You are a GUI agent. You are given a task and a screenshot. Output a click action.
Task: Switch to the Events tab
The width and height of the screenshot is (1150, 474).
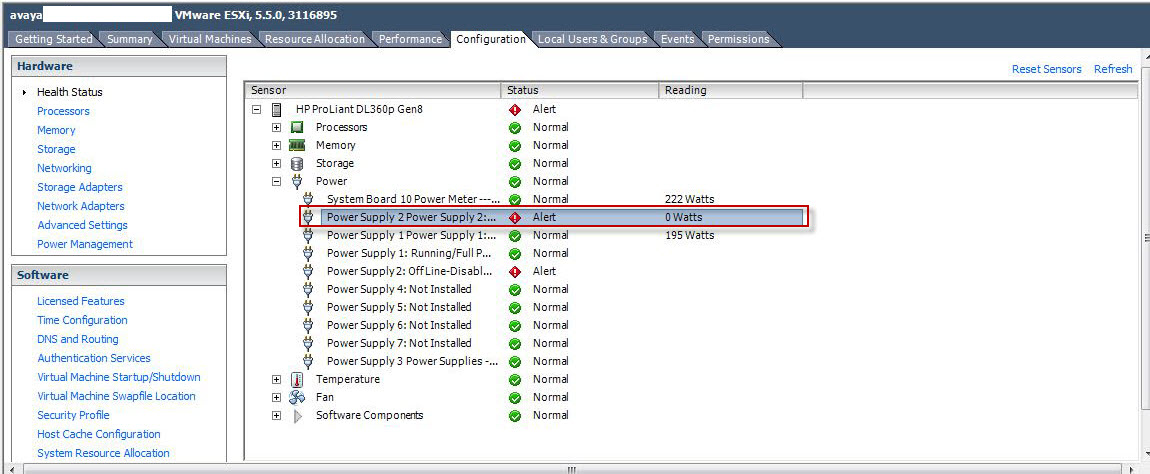click(678, 39)
